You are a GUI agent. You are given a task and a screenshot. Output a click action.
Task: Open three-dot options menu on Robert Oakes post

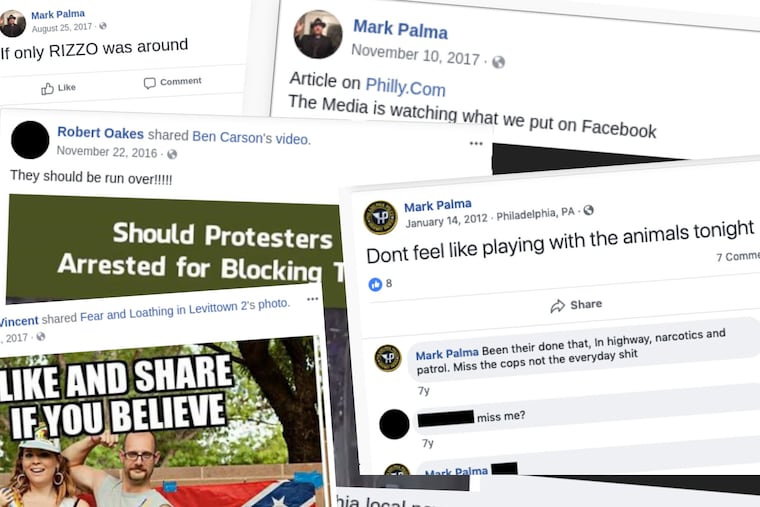[476, 143]
